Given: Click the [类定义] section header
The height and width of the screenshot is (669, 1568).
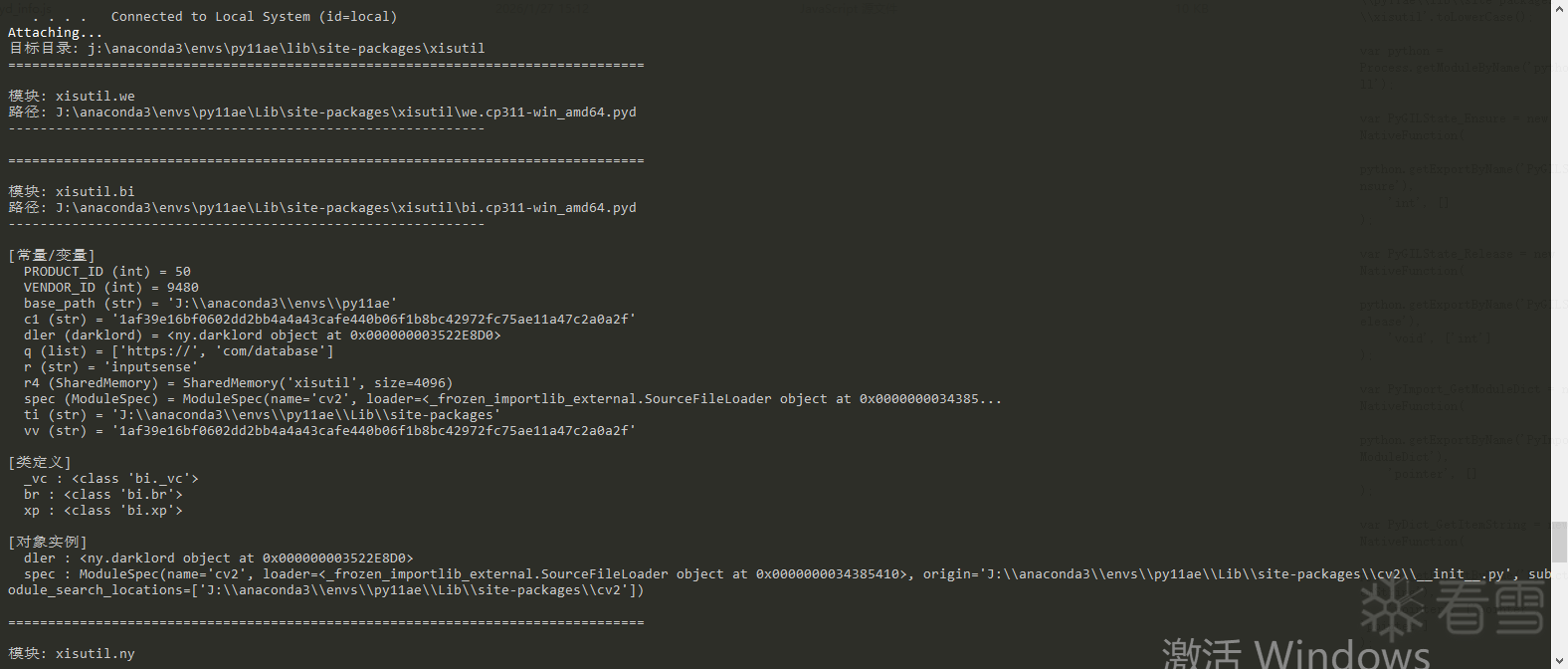Looking at the screenshot, I should pos(40,463).
